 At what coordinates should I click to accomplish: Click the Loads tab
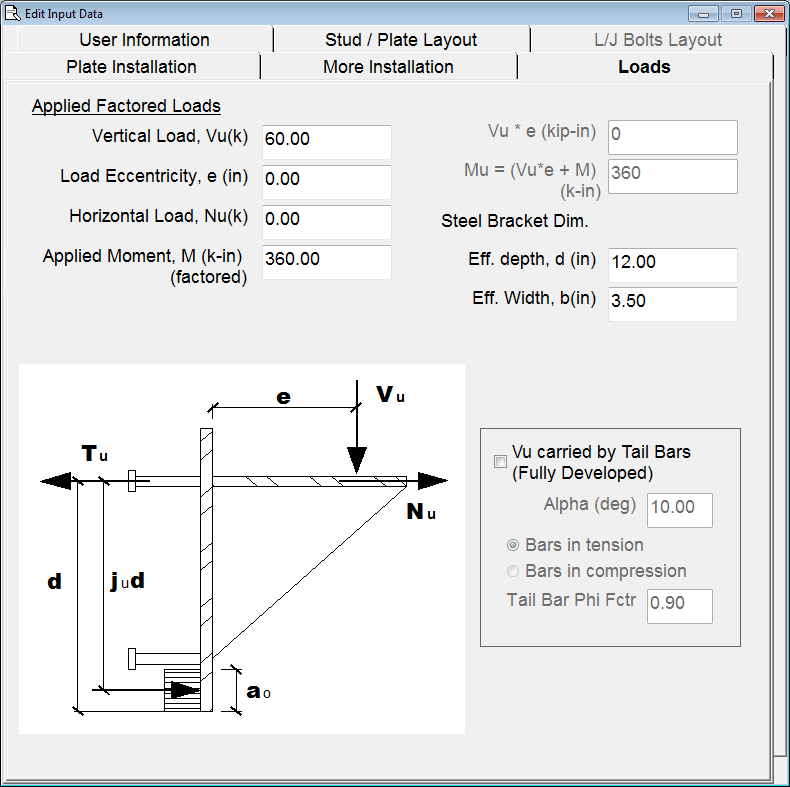644,67
